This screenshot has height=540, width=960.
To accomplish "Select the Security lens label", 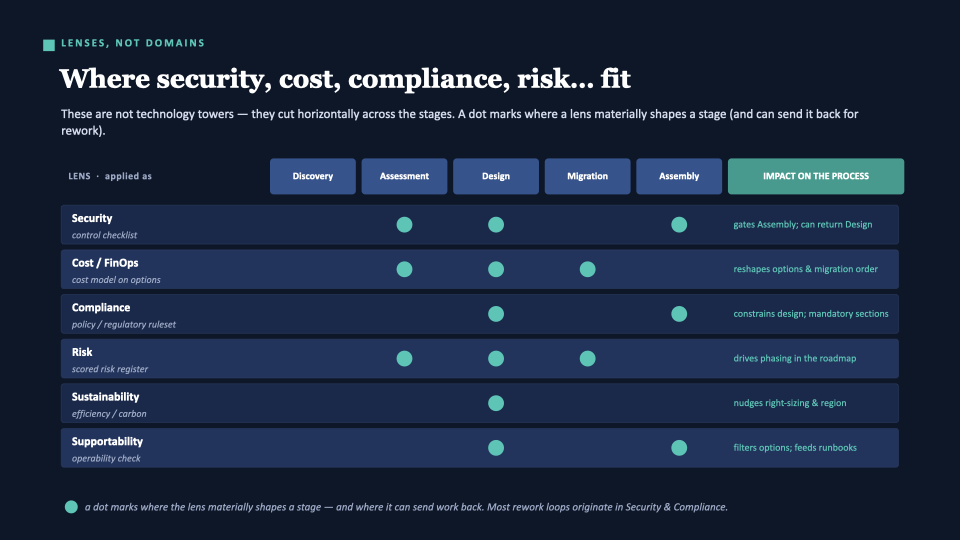I will pos(92,219).
